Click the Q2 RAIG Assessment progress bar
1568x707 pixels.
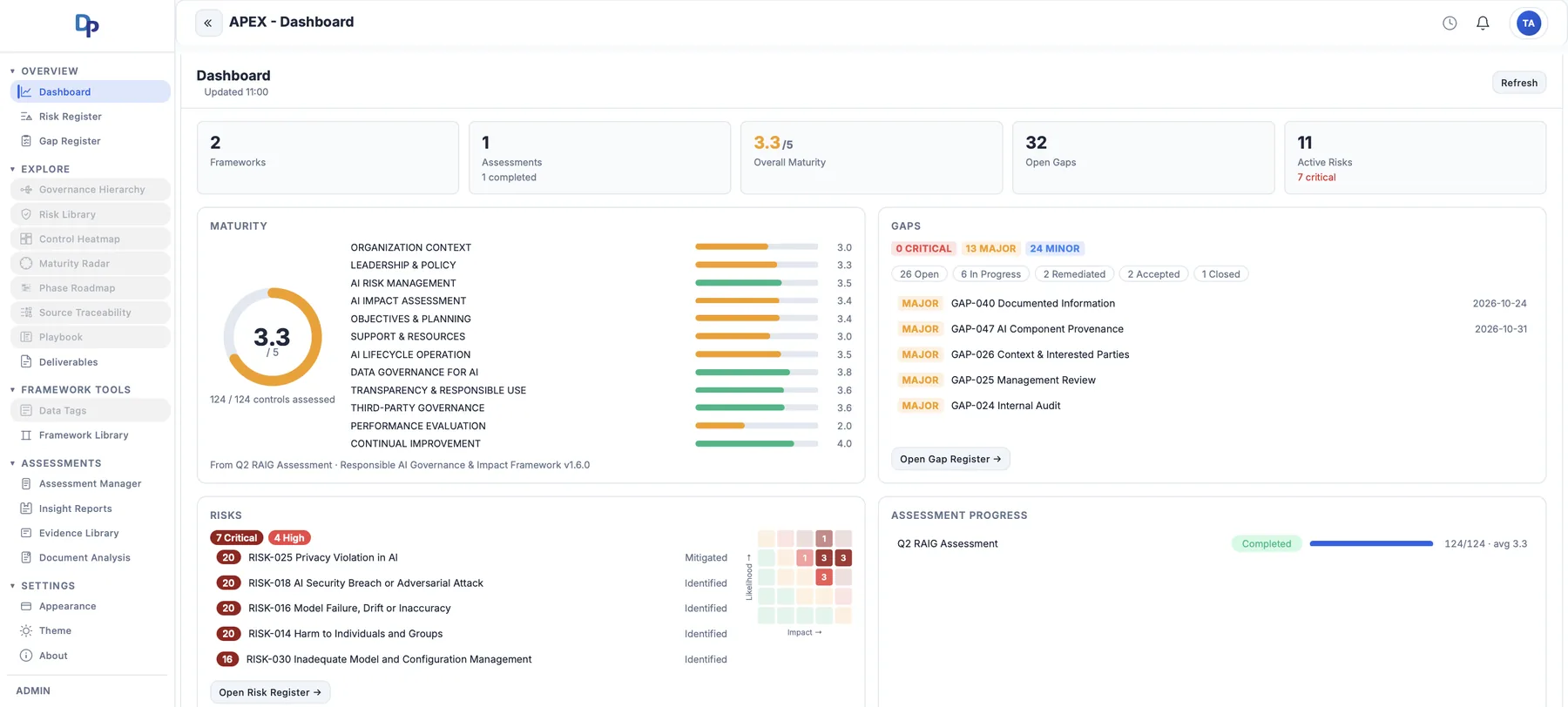[1371, 543]
